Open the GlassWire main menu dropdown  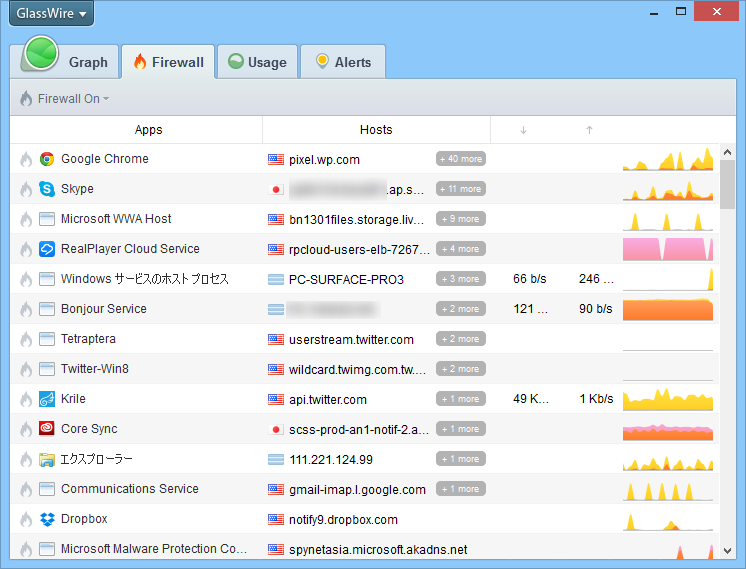pyautogui.click(x=51, y=13)
